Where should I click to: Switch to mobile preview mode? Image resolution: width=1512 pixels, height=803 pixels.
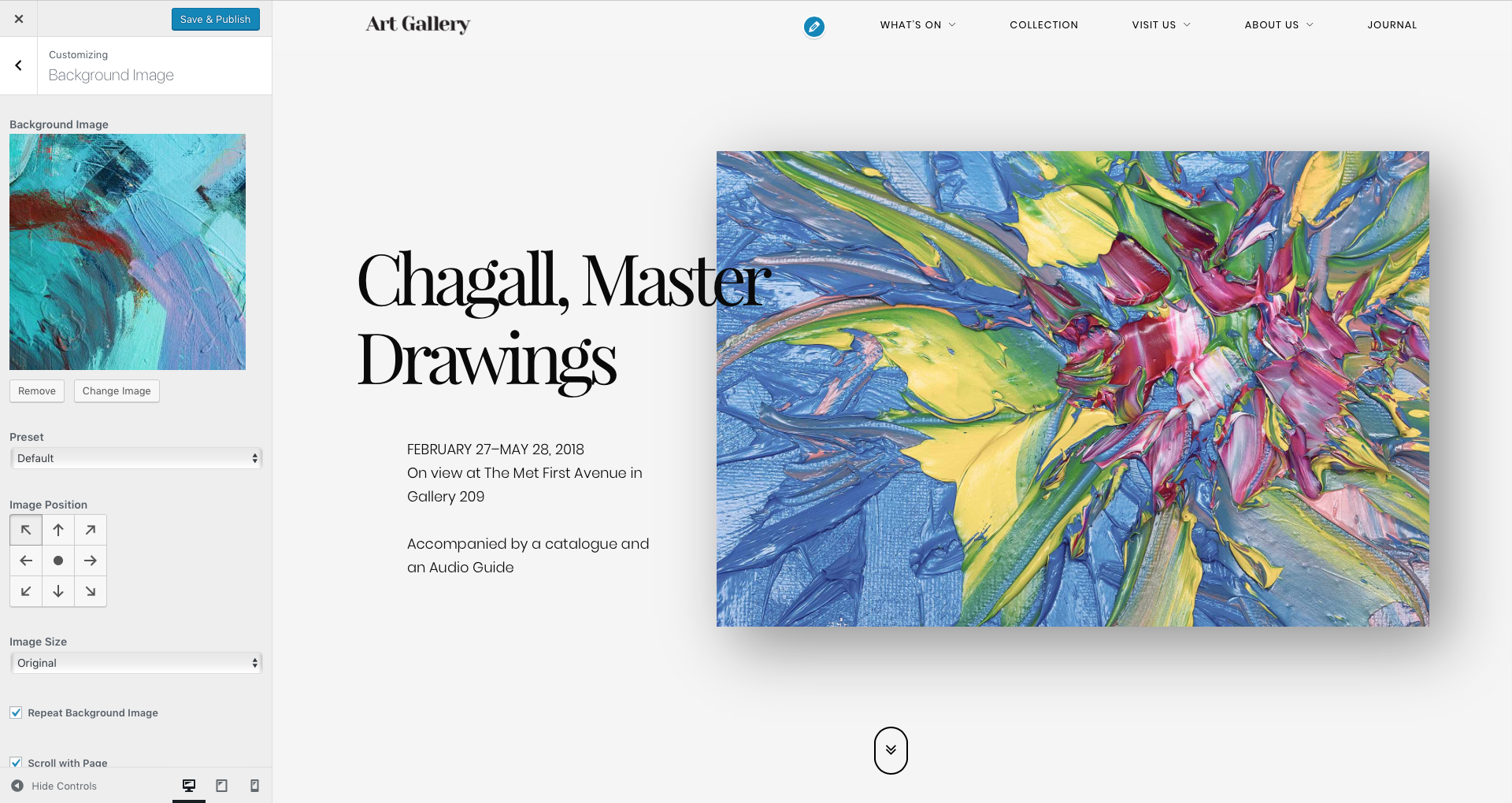click(254, 786)
